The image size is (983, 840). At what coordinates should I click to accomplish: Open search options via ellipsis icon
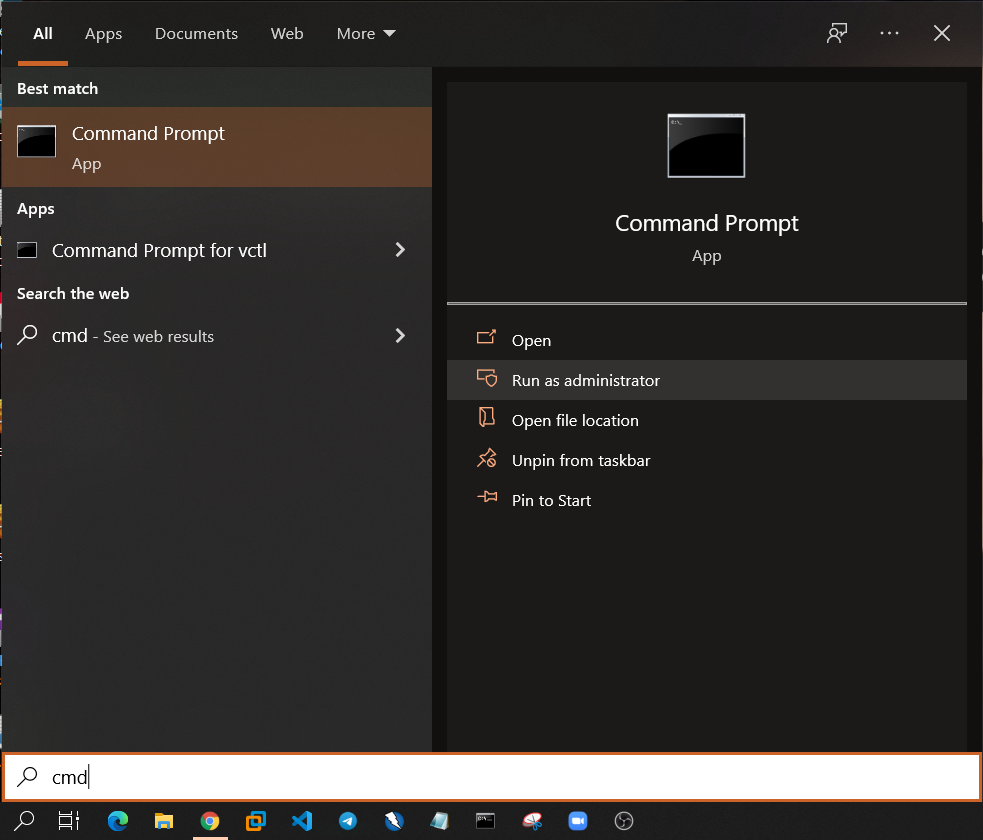889,32
